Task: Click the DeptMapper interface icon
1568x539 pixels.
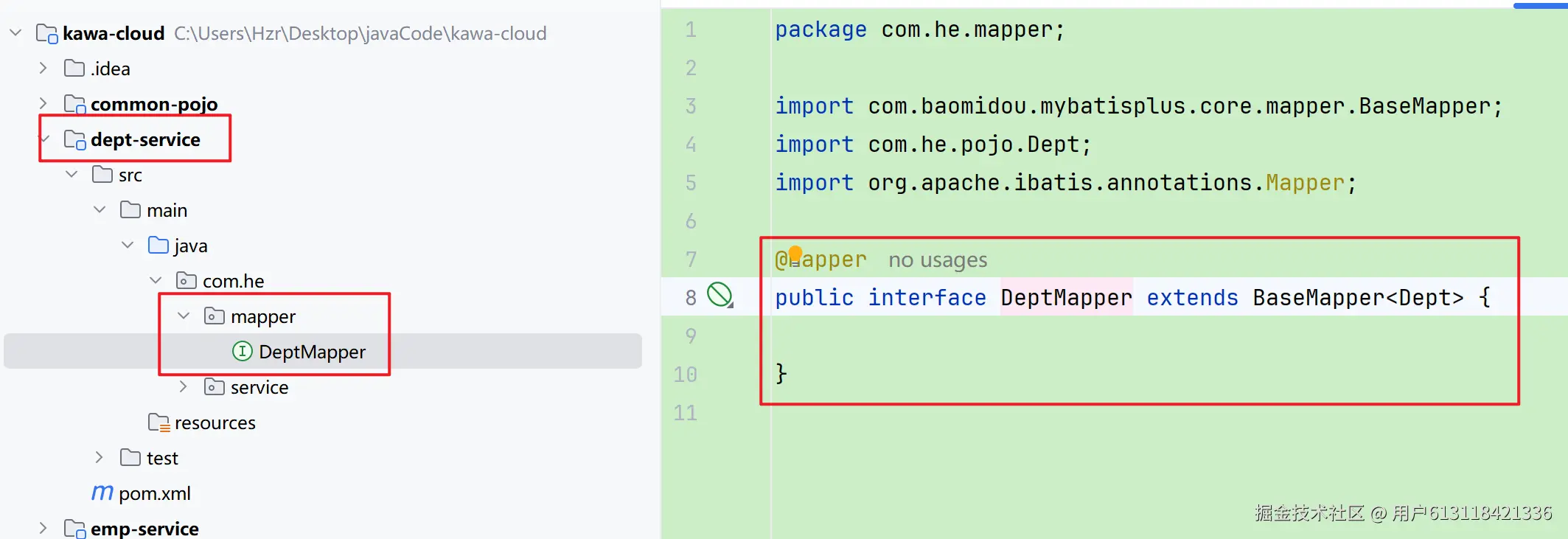Action: (x=242, y=352)
